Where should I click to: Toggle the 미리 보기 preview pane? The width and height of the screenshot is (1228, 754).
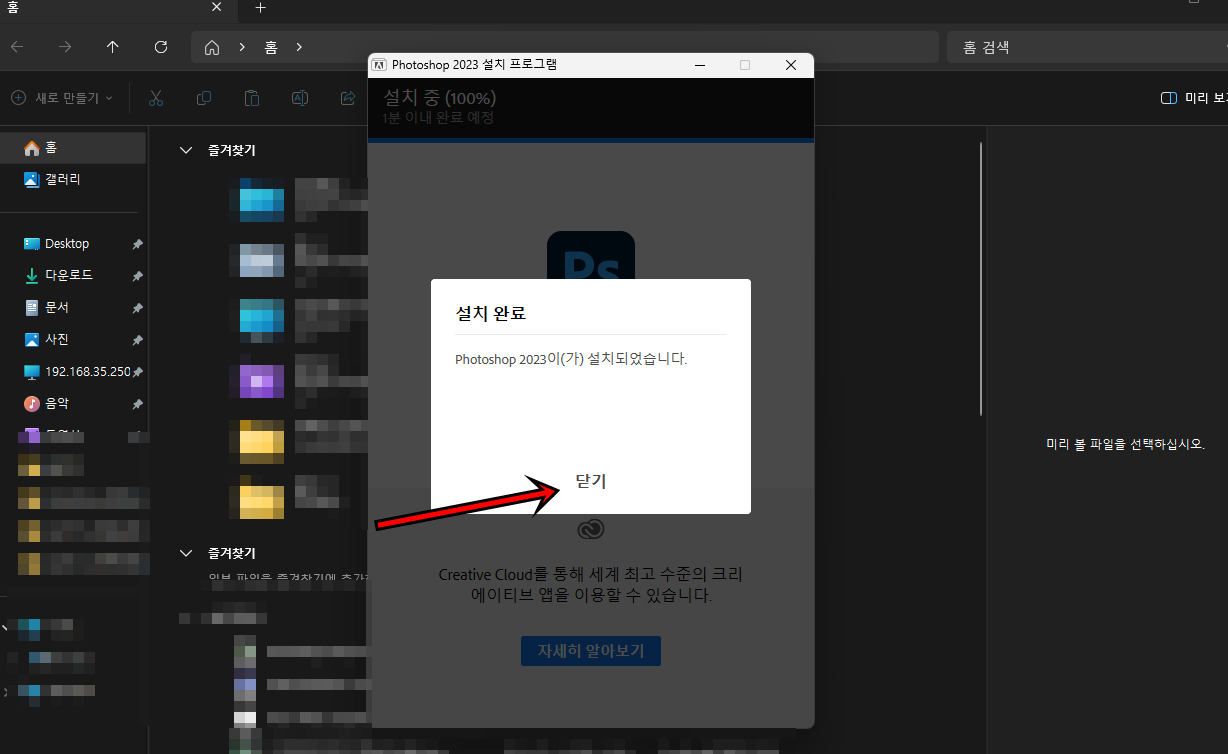(1193, 98)
